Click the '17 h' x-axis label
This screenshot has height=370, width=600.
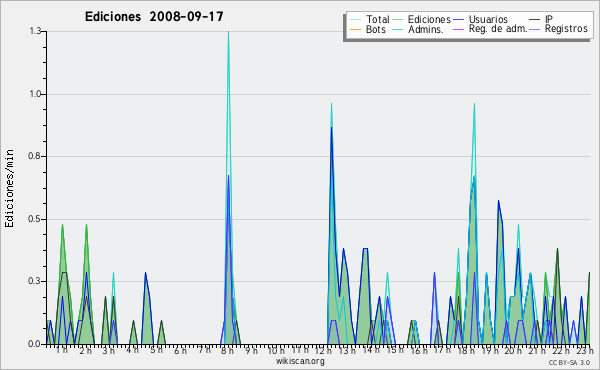pos(442,350)
